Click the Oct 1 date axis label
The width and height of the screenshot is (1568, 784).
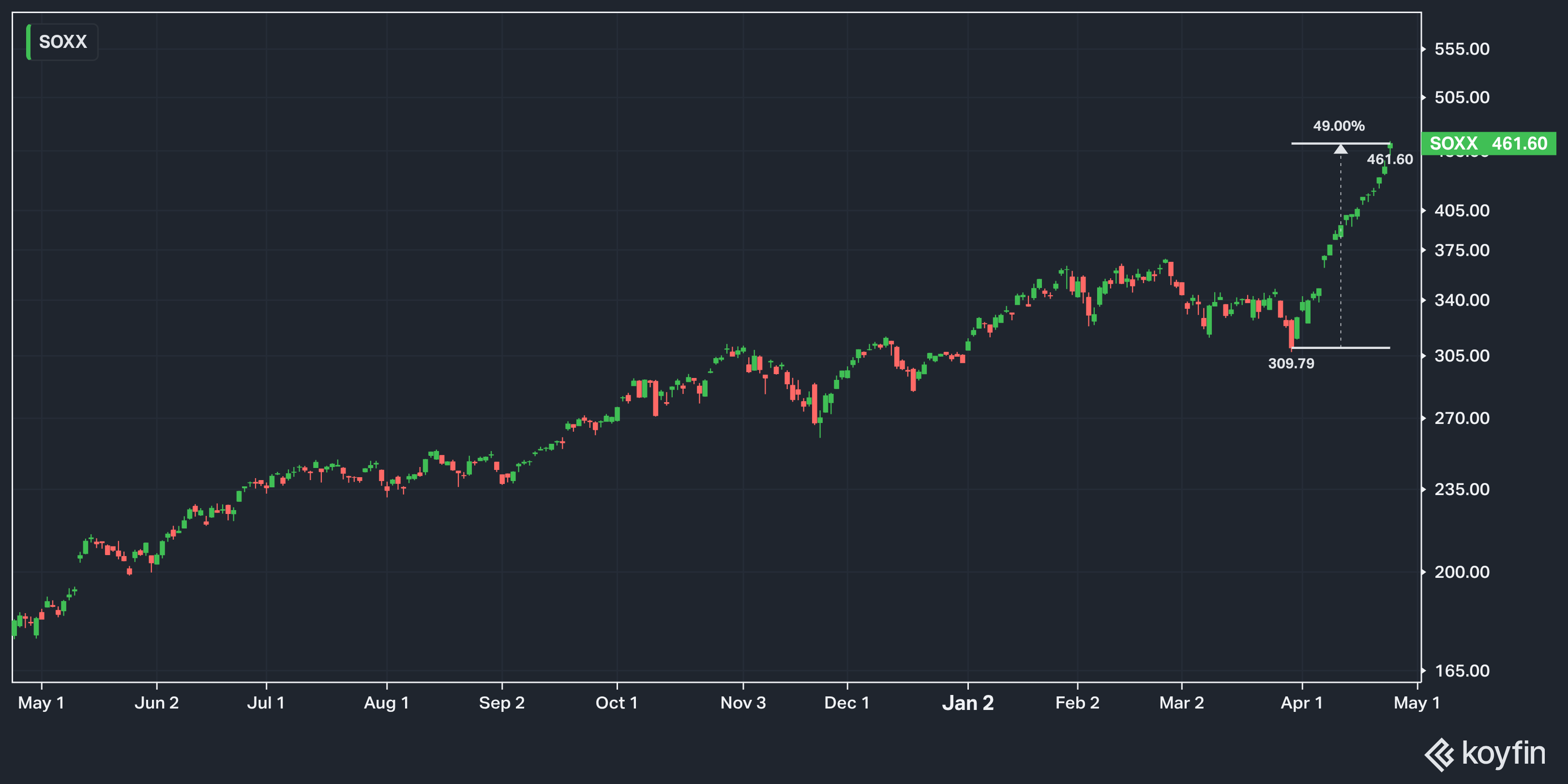click(616, 703)
